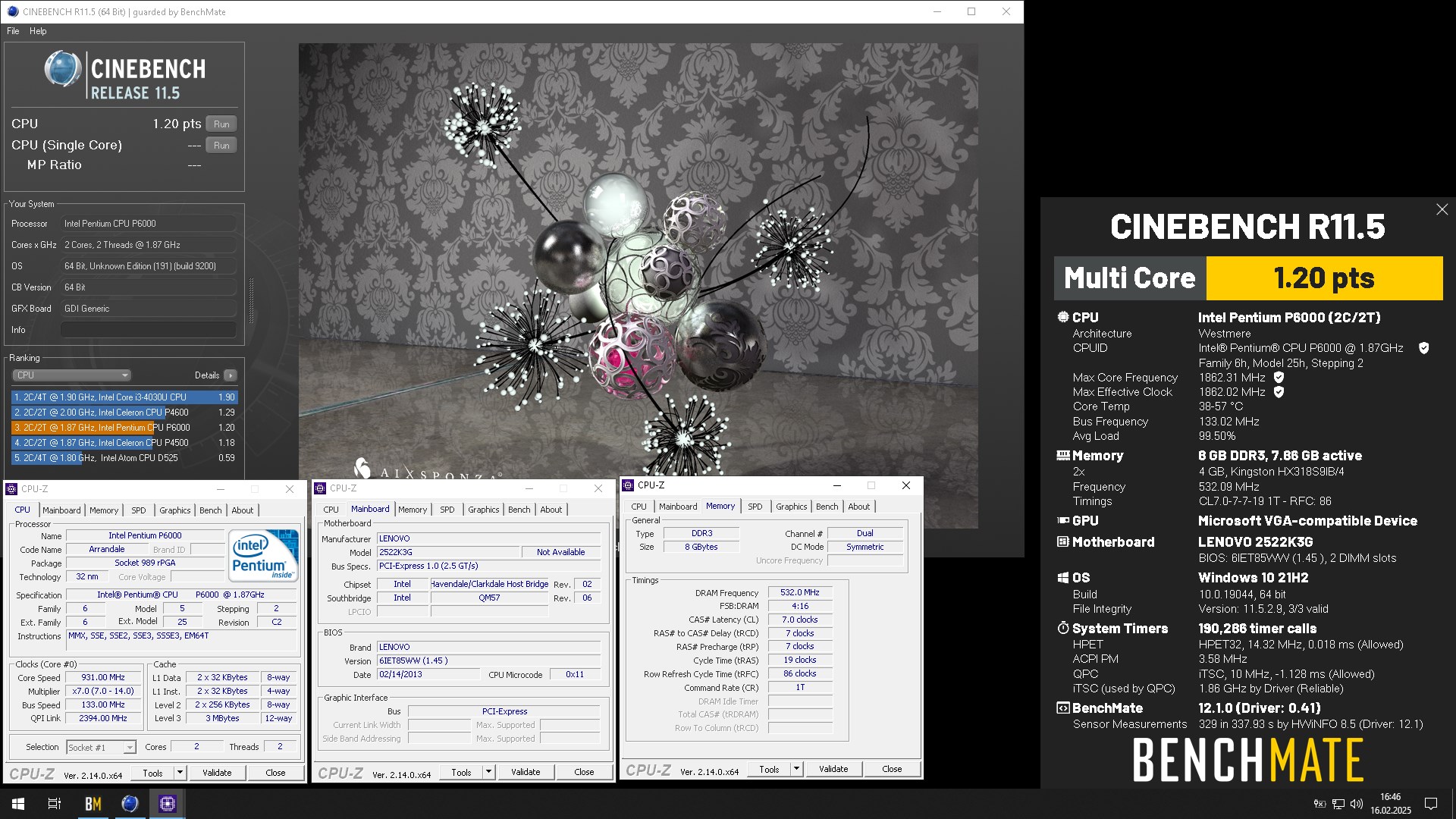
Task: Click Tools button in CPU-Z CPU window
Action: (152, 773)
